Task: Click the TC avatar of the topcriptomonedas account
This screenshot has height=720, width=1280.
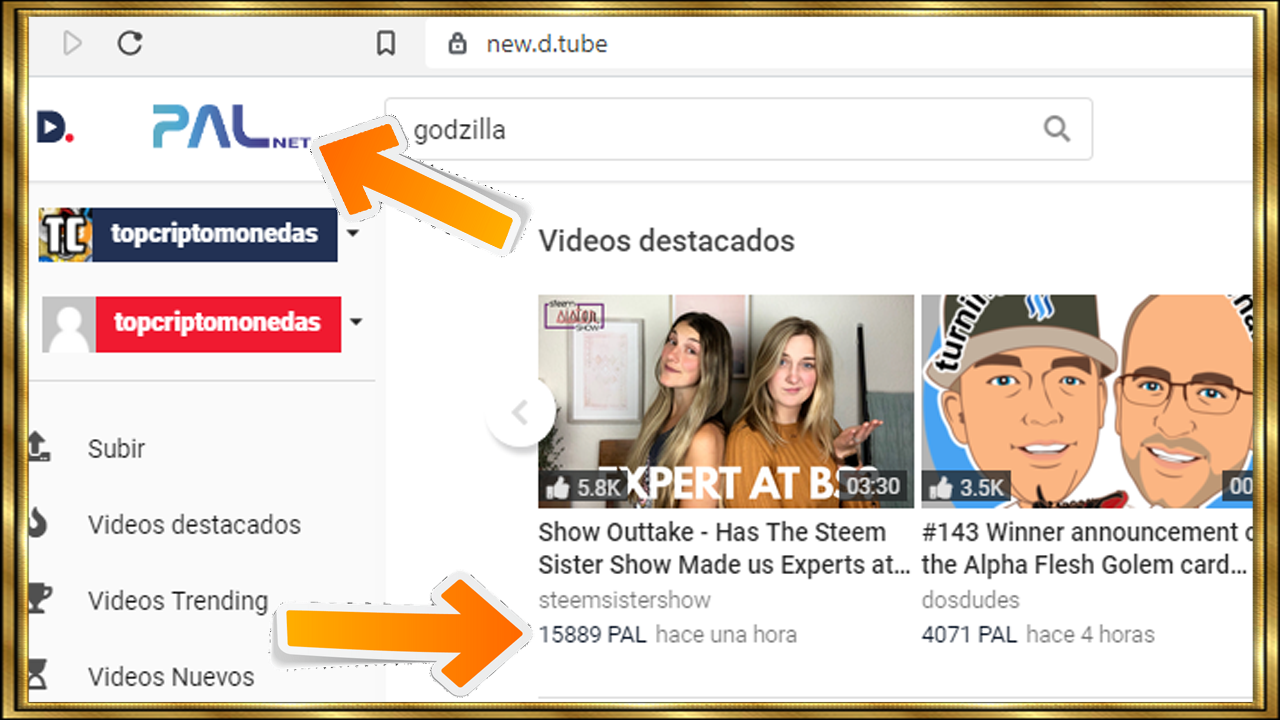Action: point(65,235)
